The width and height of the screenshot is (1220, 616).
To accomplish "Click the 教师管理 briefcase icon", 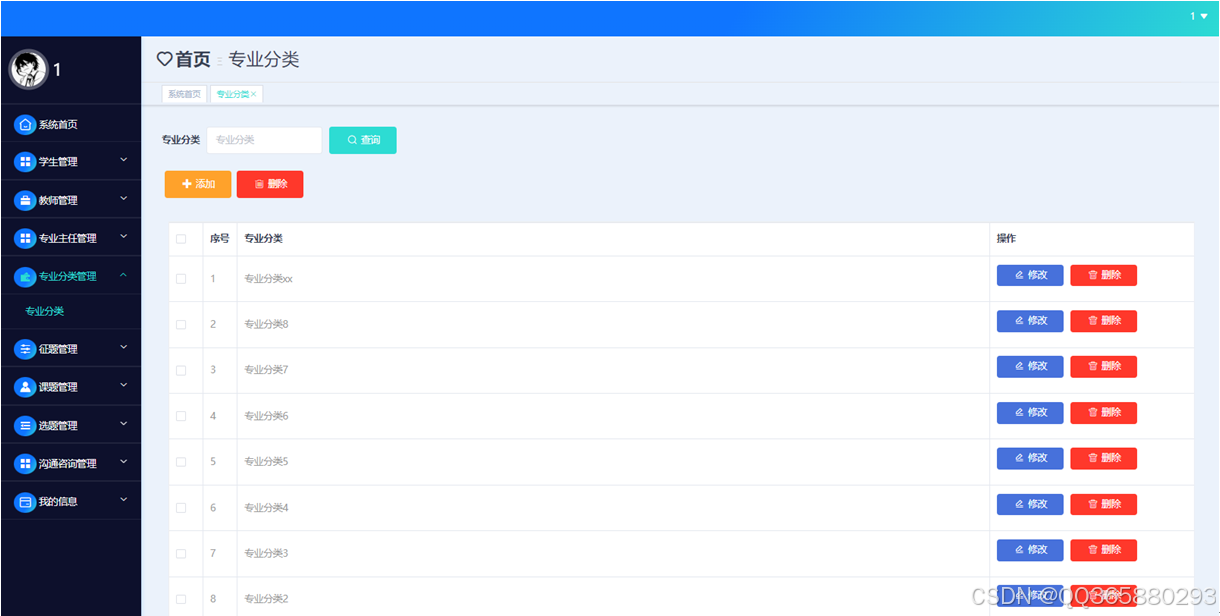I will coord(25,200).
